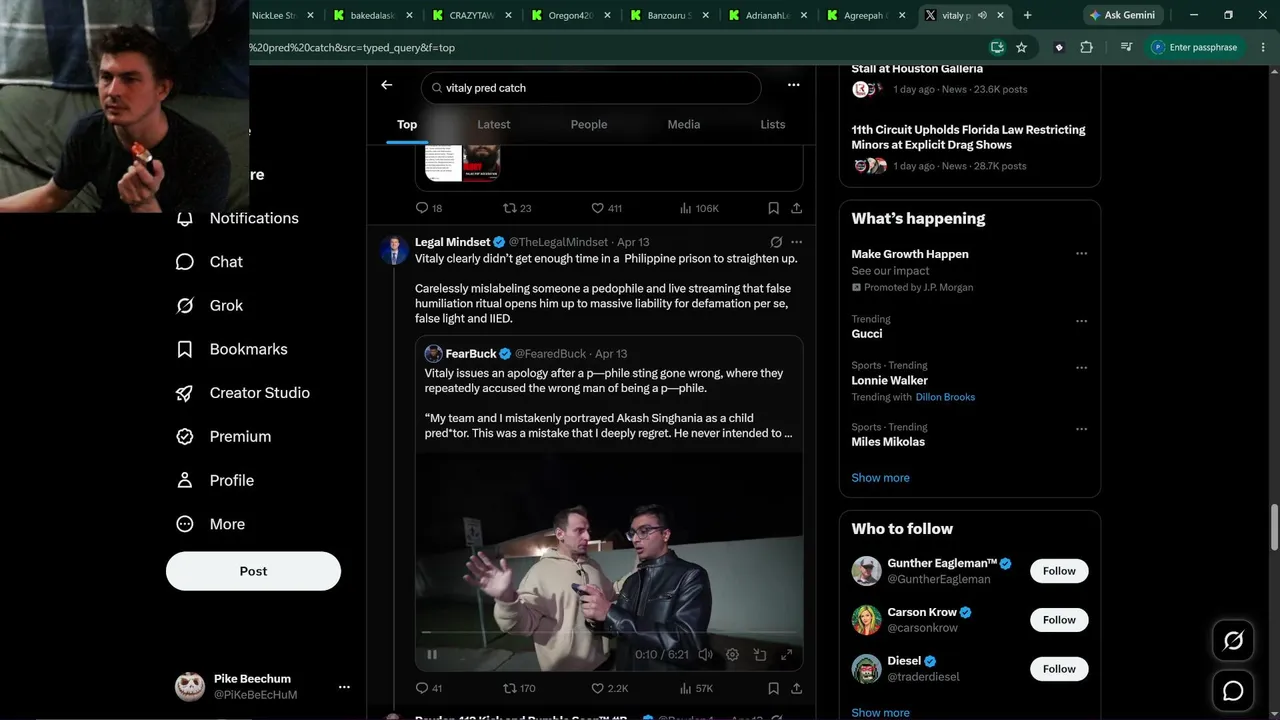The image size is (1280, 720).
Task: Open the FearBuck quoted post profile name
Action: [x=471, y=354]
